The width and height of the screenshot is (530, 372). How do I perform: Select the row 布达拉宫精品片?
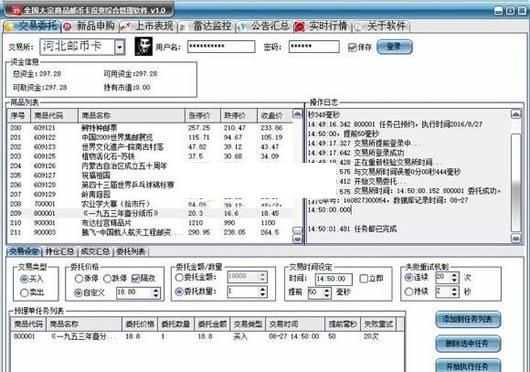click(x=149, y=223)
